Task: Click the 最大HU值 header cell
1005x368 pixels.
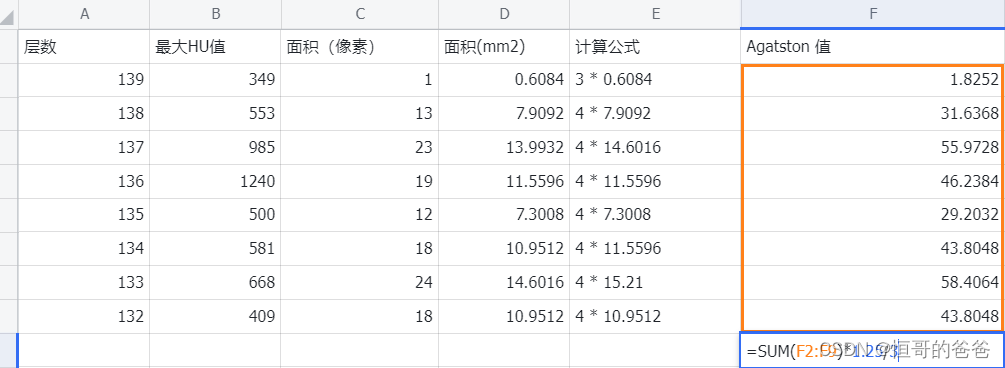Action: pos(215,47)
